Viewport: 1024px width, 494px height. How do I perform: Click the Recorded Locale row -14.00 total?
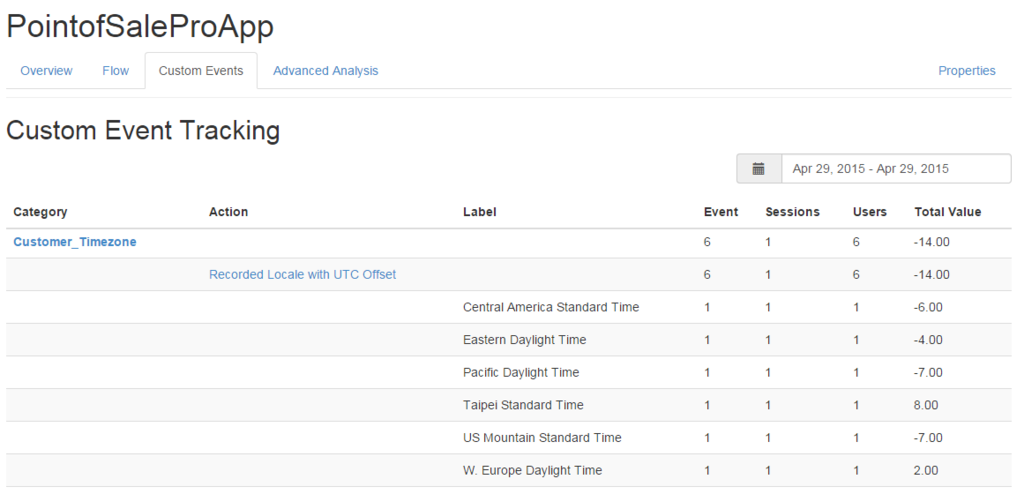[932, 274]
